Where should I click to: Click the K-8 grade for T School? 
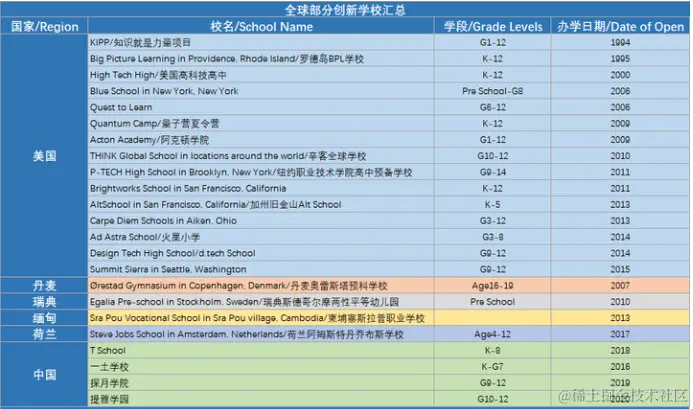(493, 351)
